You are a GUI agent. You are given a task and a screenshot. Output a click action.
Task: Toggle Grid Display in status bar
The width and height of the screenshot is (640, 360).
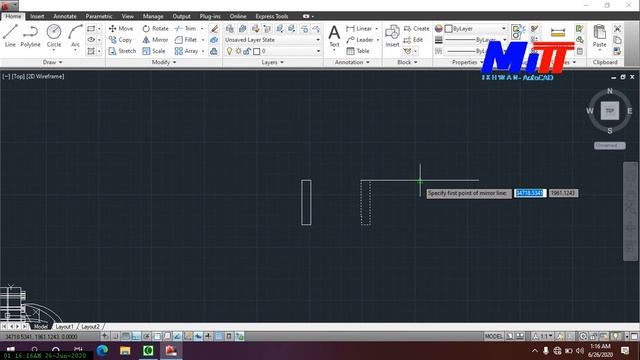126,336
